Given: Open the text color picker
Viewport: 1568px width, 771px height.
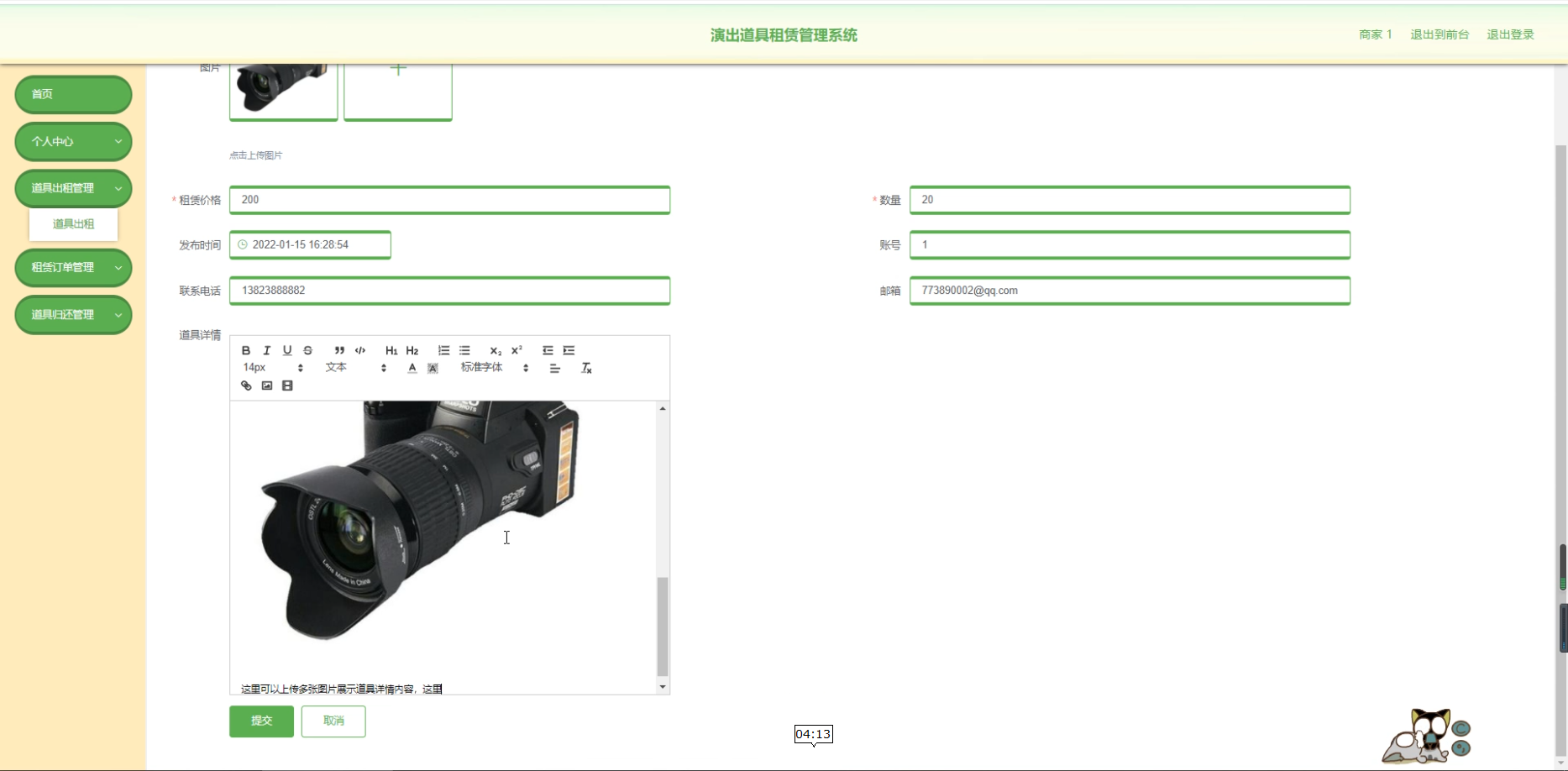Looking at the screenshot, I should click(412, 368).
